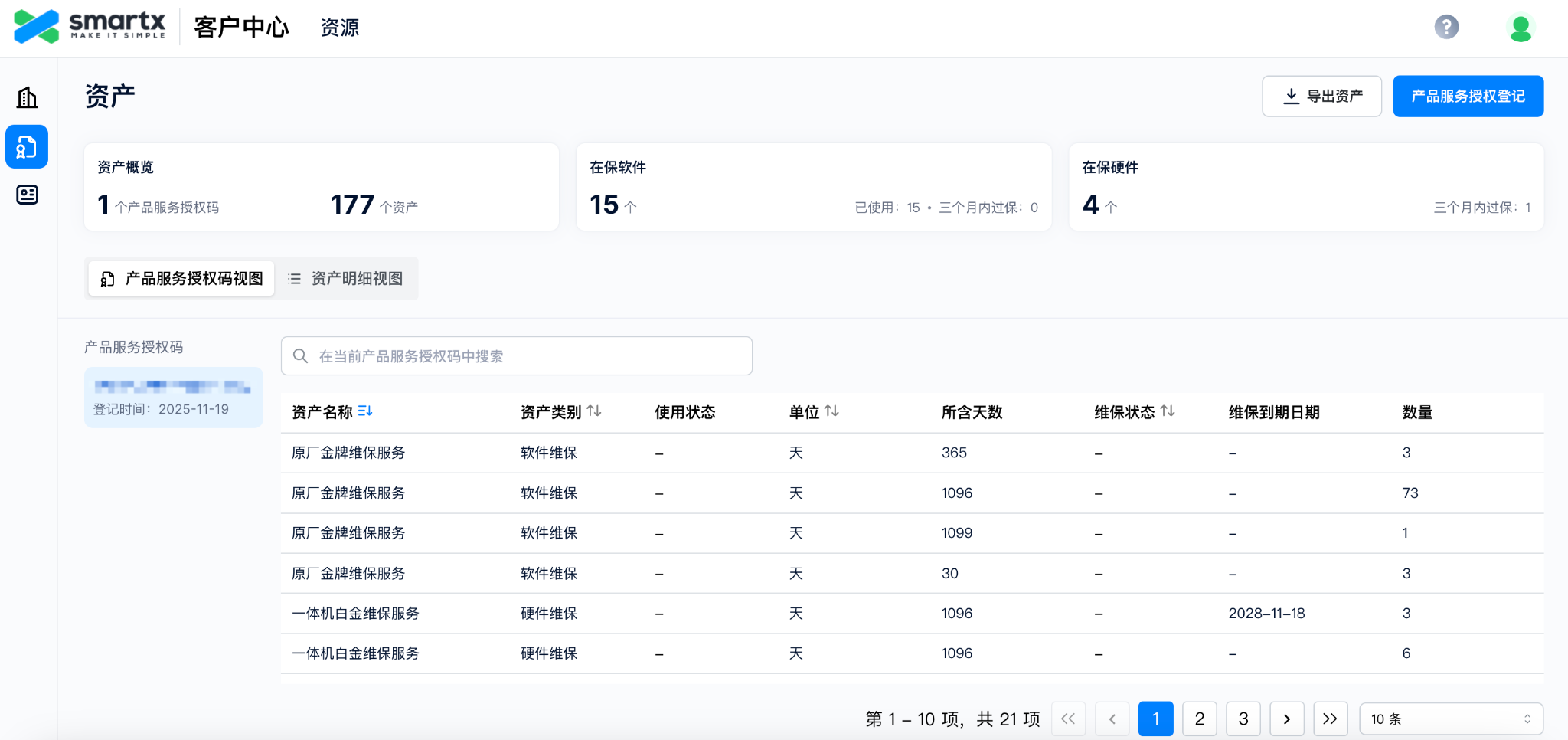The height and width of the screenshot is (740, 1568).
Task: Open the building icon in sidebar
Action: pyautogui.click(x=28, y=97)
